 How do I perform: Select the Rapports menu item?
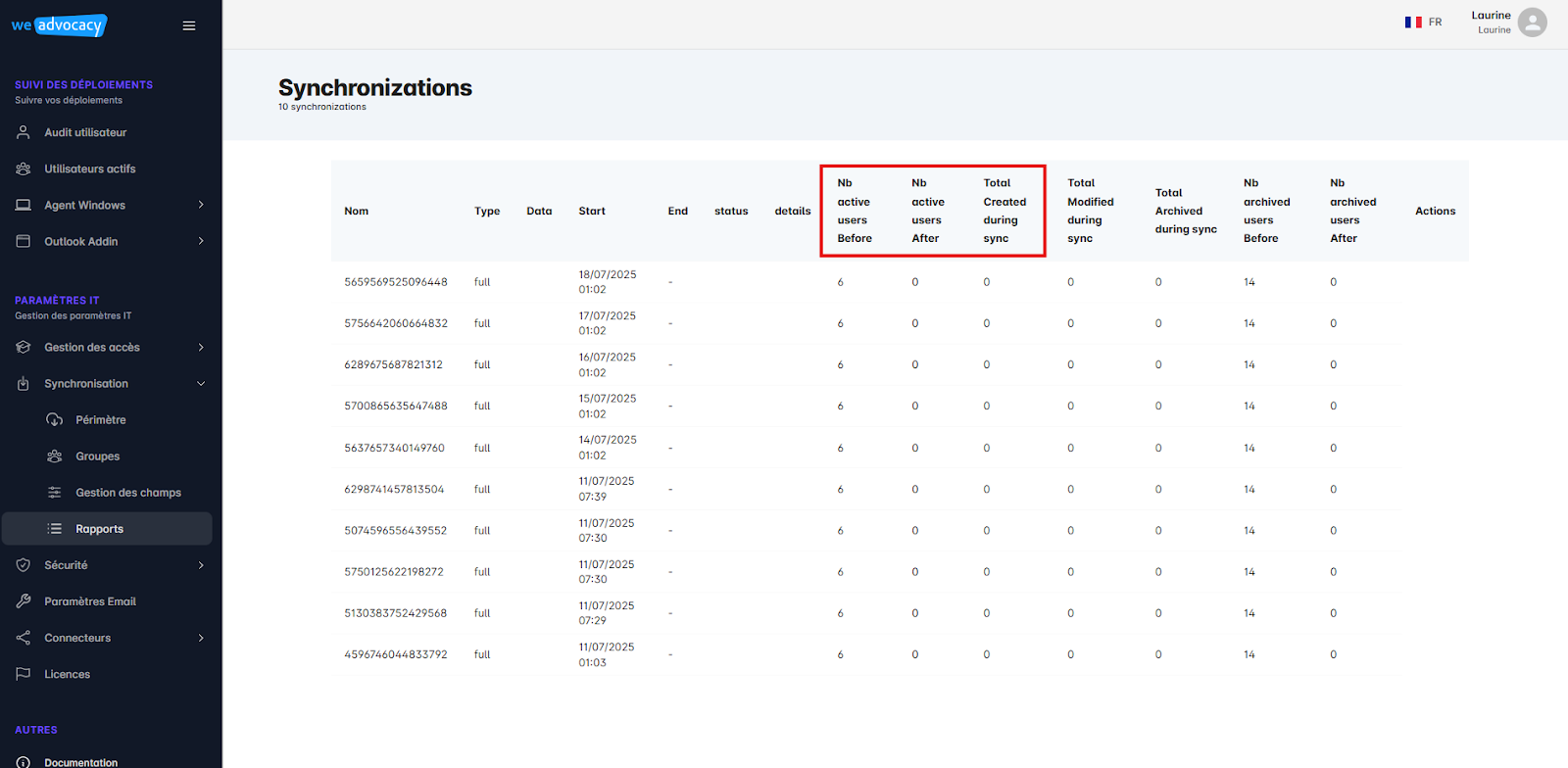click(x=106, y=529)
